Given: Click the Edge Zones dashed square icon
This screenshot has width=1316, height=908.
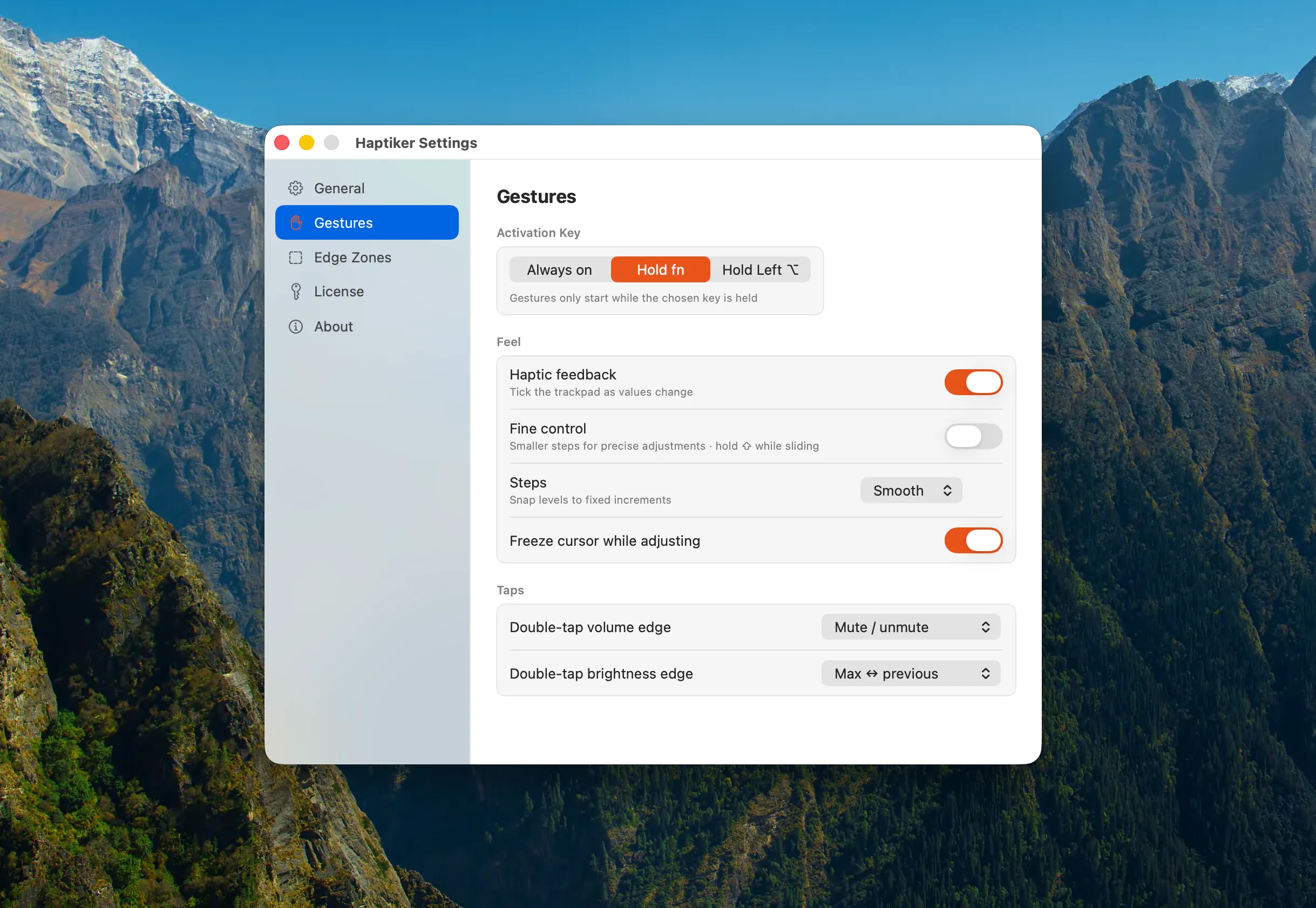Looking at the screenshot, I should point(295,258).
